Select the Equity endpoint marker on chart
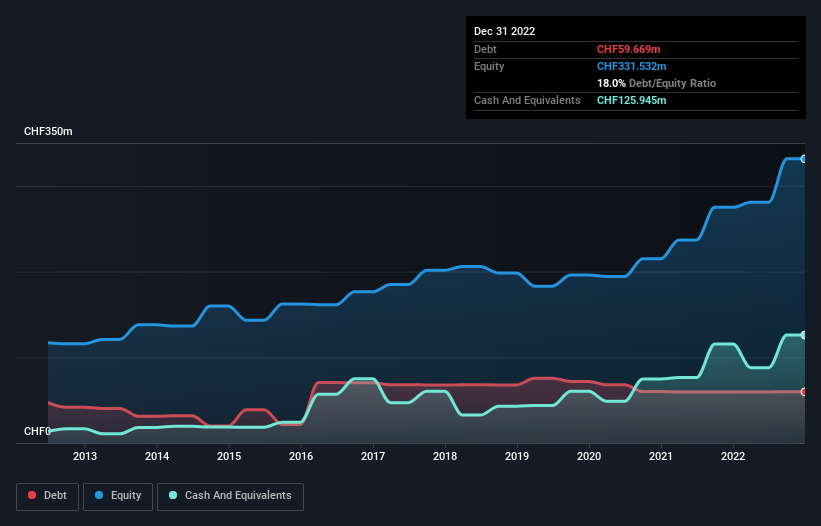 pyautogui.click(x=804, y=159)
